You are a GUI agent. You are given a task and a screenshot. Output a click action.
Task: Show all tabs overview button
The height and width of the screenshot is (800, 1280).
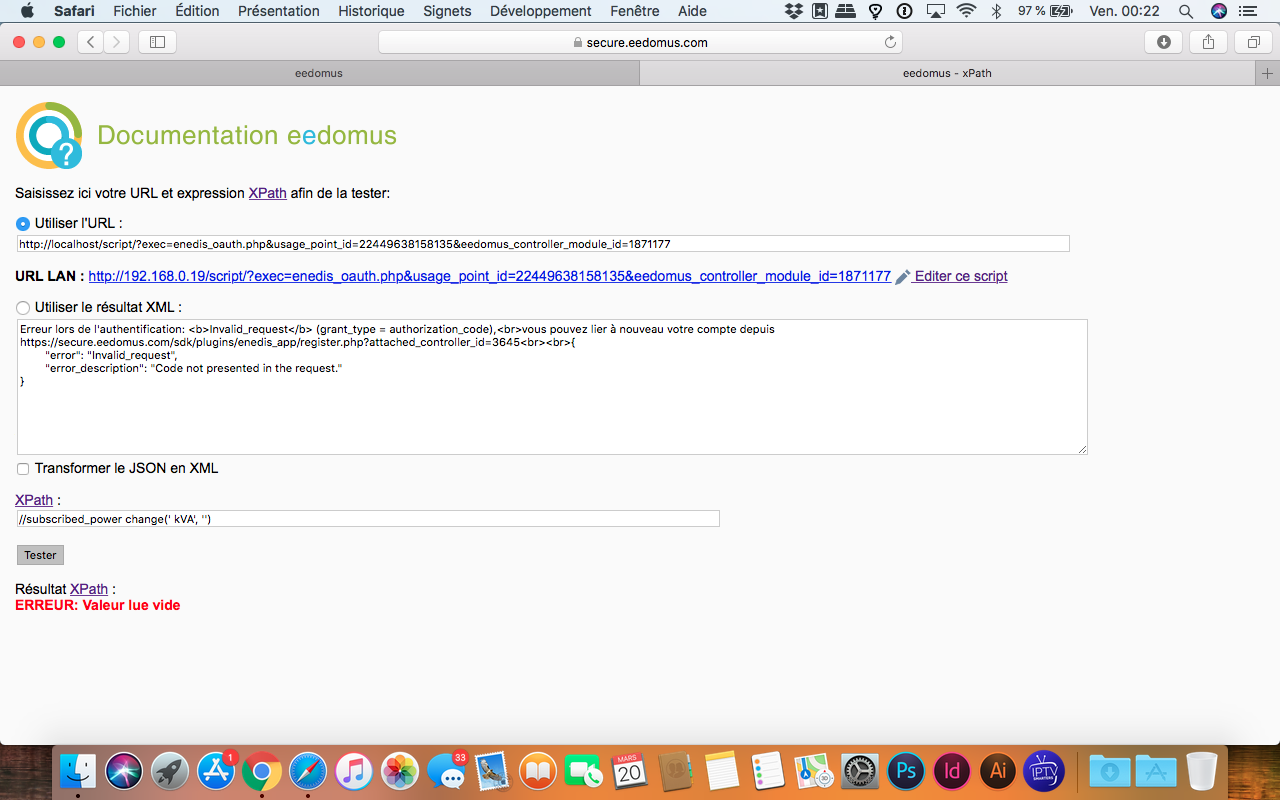point(1253,42)
